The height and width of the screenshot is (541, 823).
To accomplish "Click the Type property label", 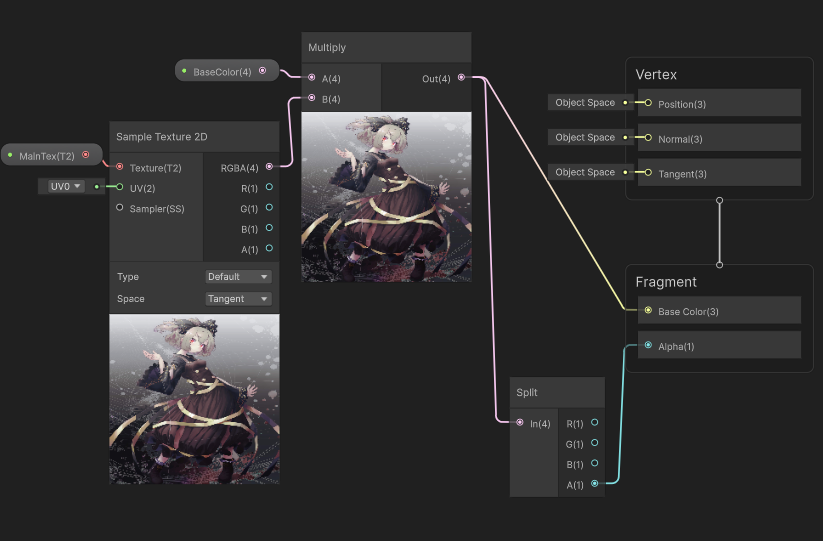I will tap(128, 277).
